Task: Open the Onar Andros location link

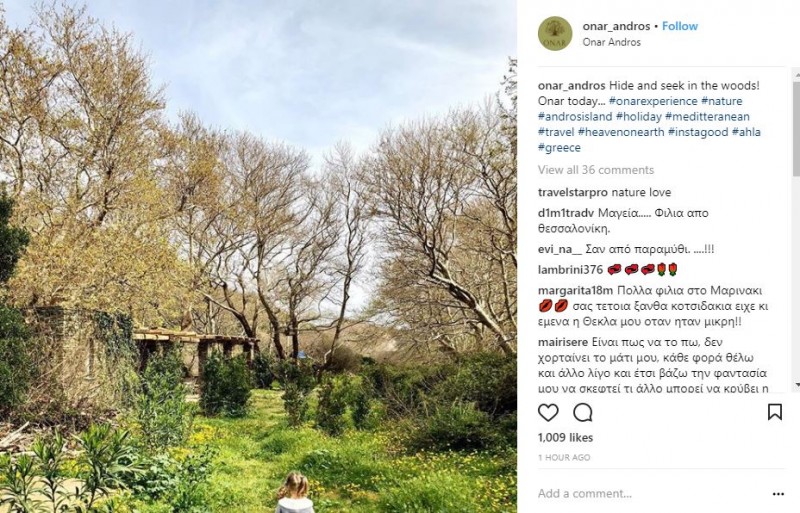Action: click(611, 42)
